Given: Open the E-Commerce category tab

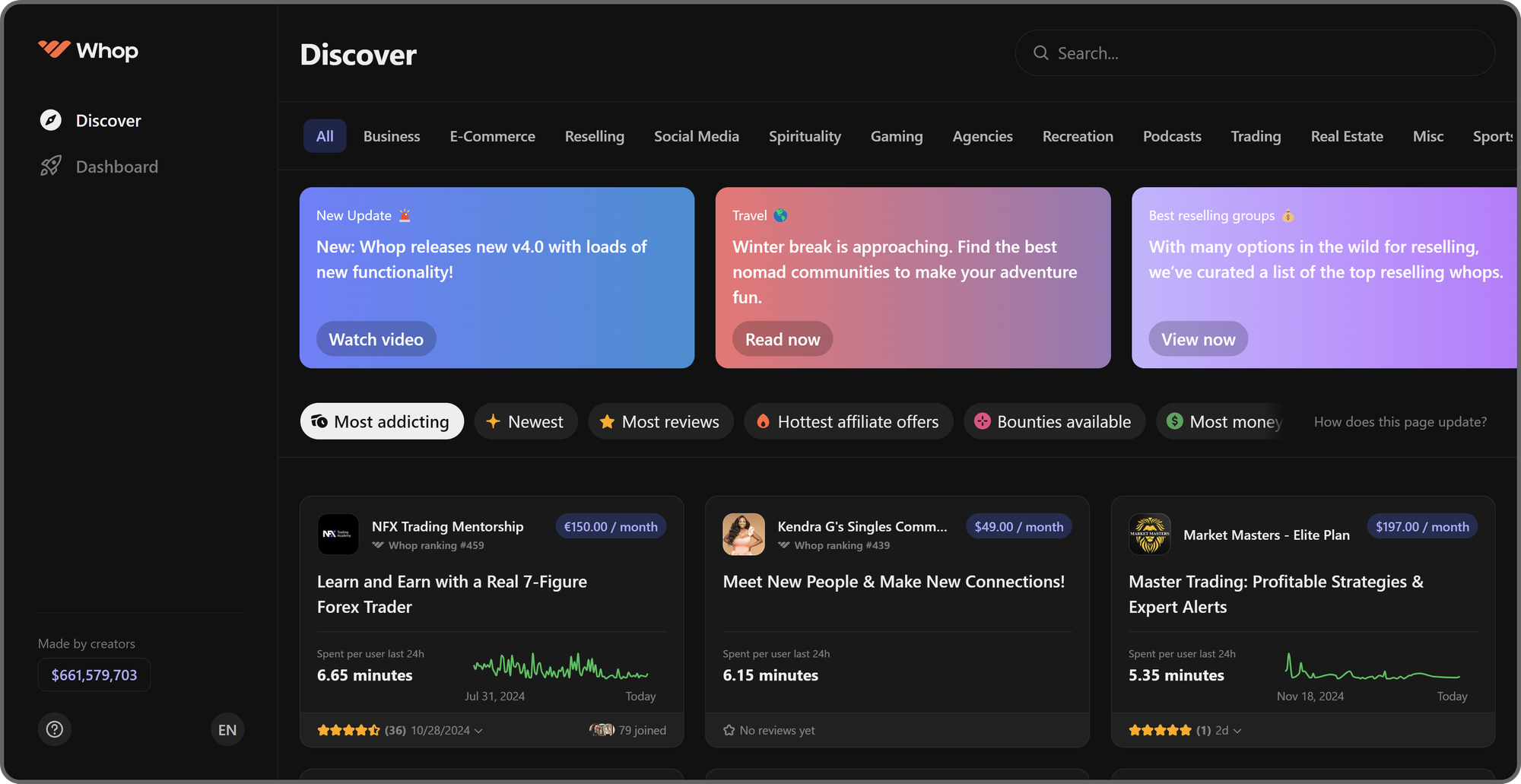Looking at the screenshot, I should coord(493,136).
